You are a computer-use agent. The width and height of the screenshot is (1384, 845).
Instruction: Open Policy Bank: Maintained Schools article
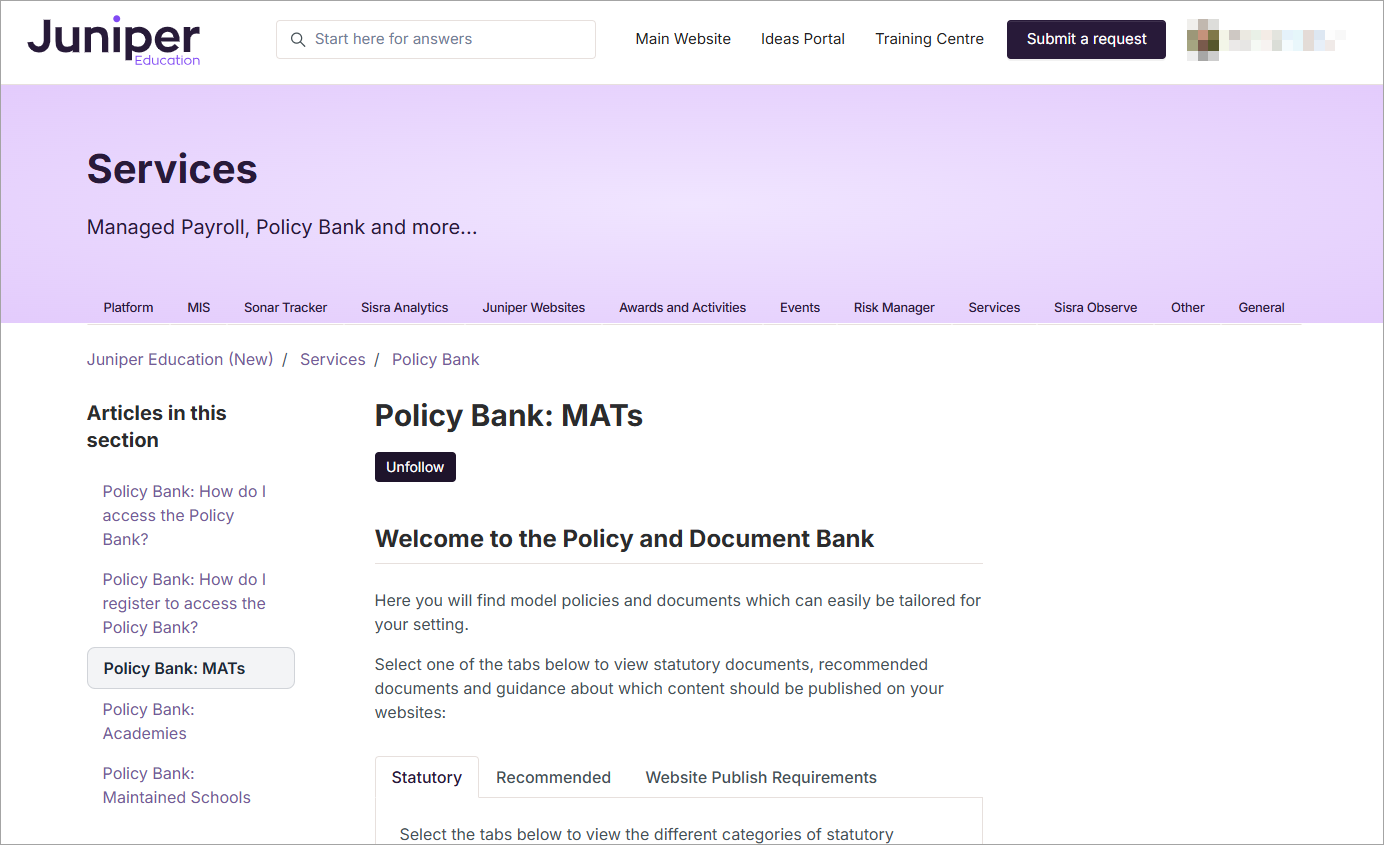pyautogui.click(x=177, y=785)
